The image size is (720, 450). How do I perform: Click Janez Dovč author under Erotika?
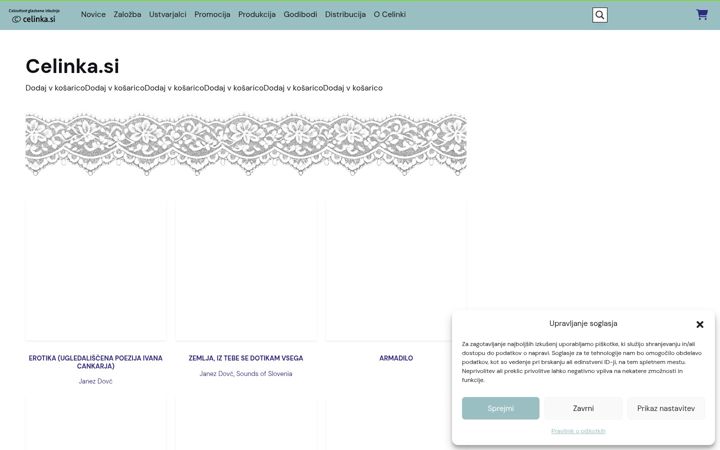click(x=96, y=381)
